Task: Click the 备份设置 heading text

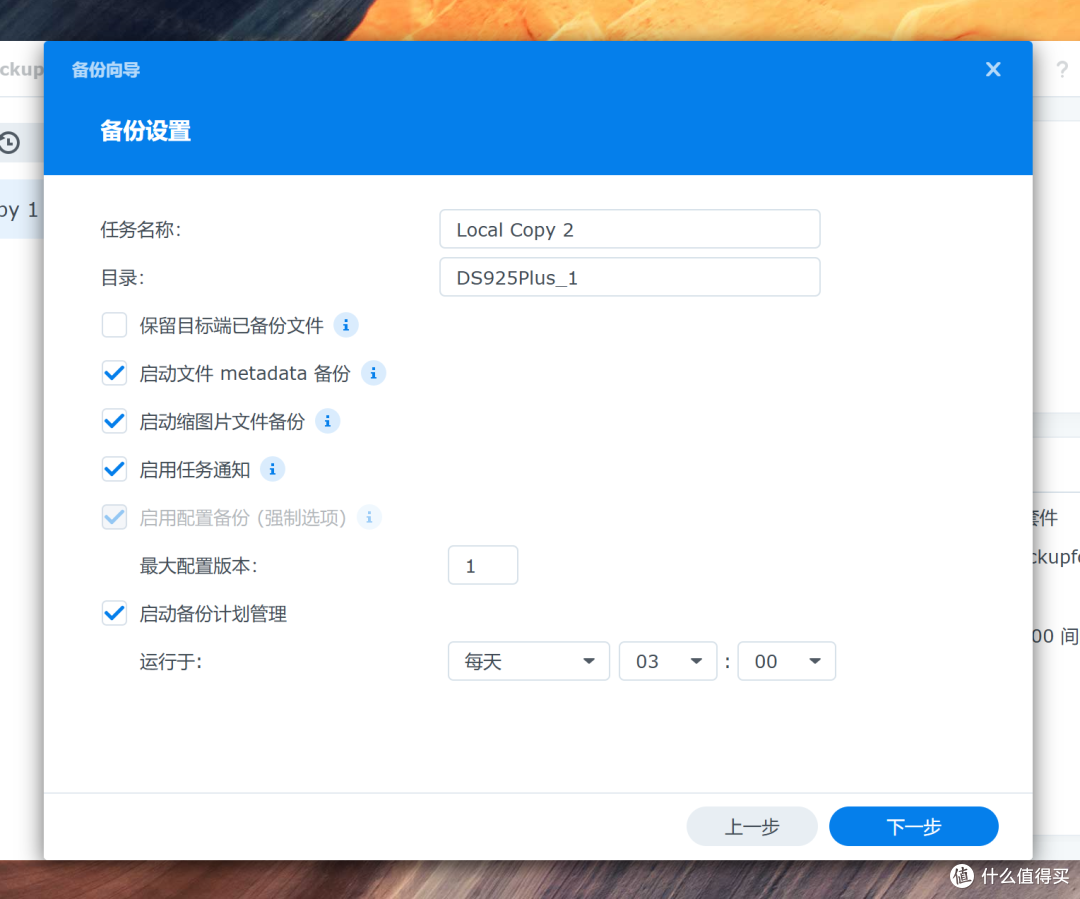Action: [145, 131]
